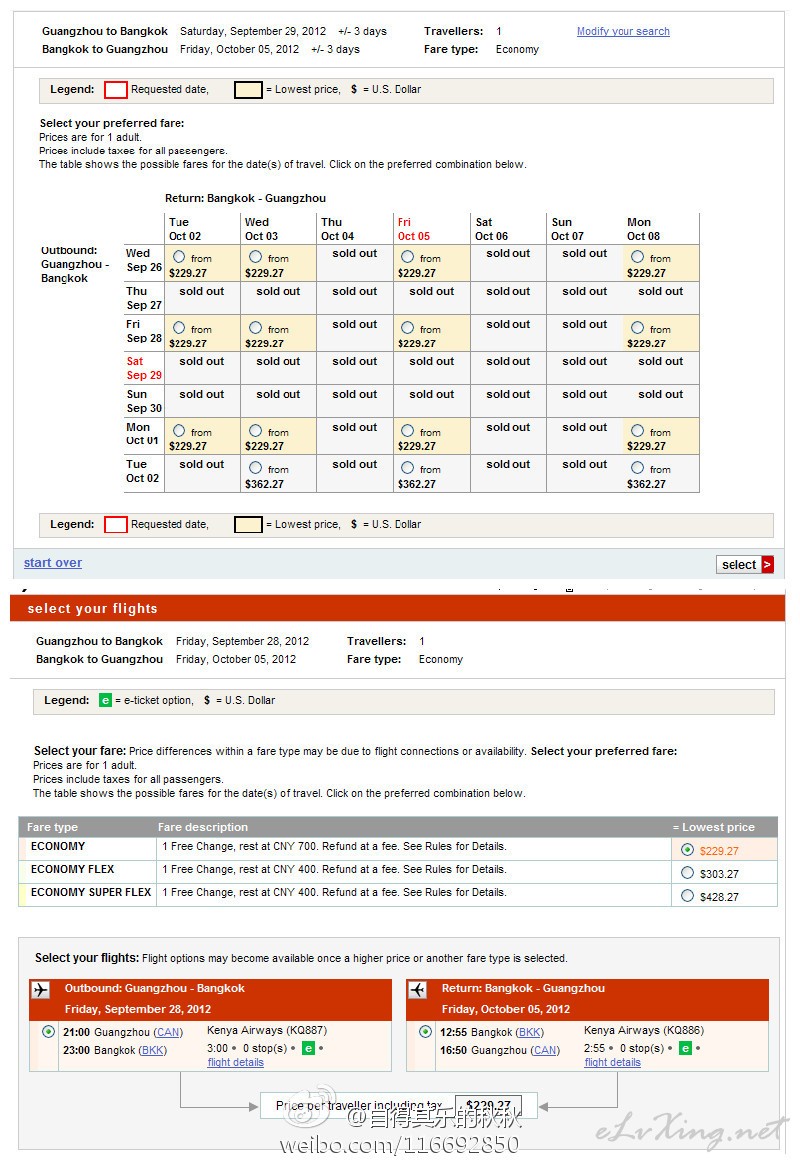Screen dimensions: 800x1164
Task: Click 'Return: Bangkok - Guangzhou' title above fare grid
Action: [245, 198]
